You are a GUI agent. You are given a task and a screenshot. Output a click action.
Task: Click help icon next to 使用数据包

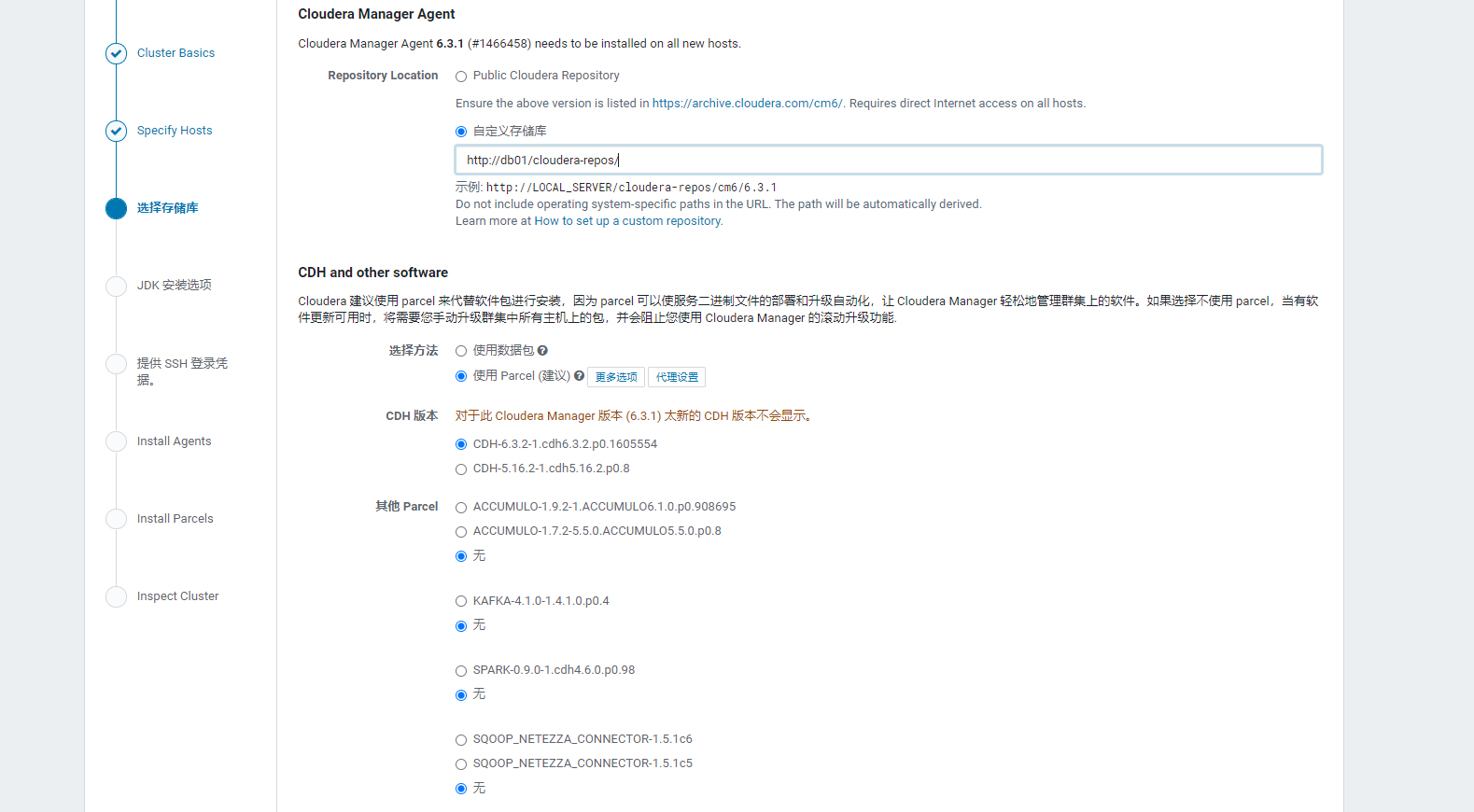coord(542,351)
